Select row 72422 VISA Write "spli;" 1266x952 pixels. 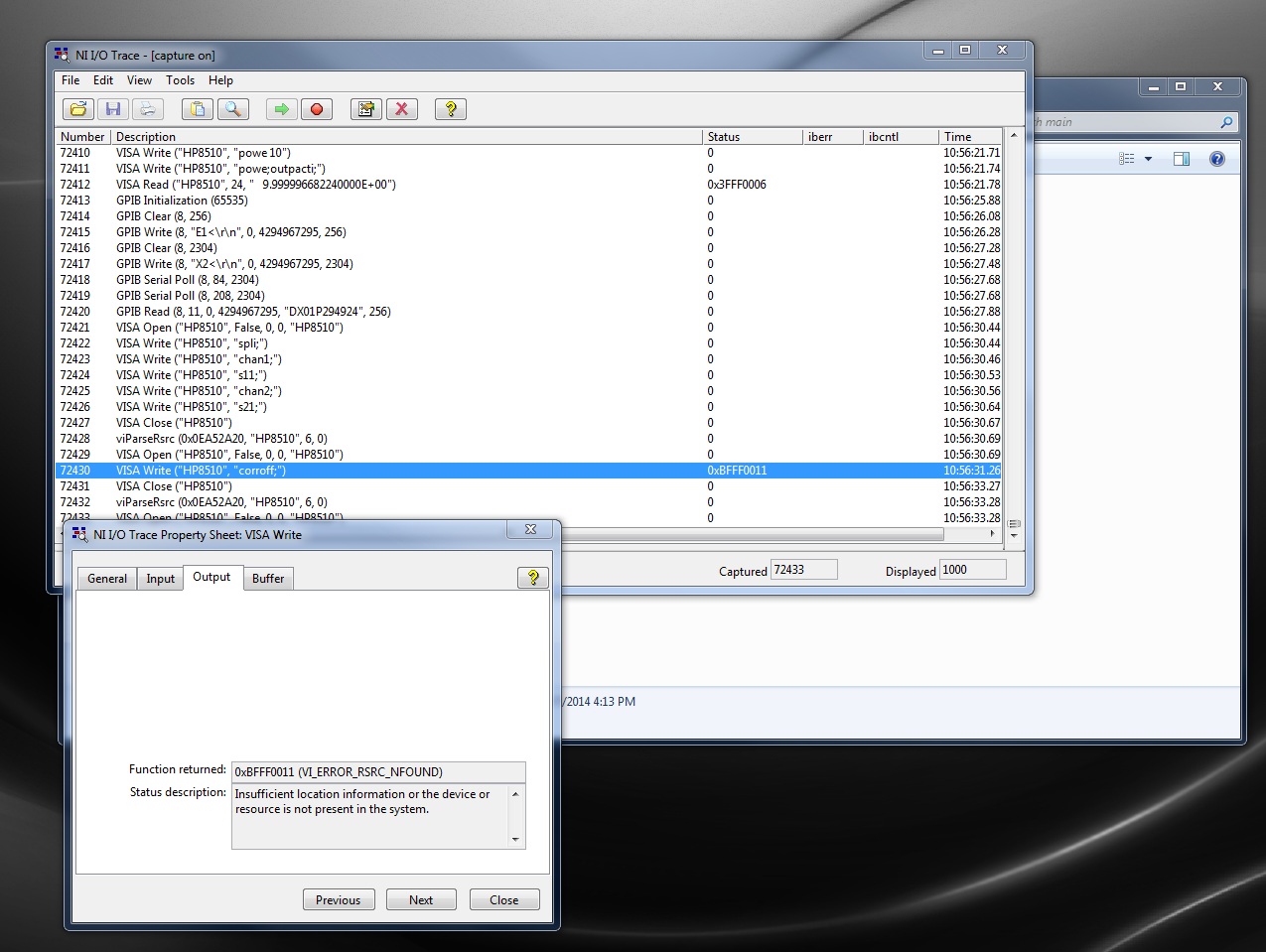528,343
